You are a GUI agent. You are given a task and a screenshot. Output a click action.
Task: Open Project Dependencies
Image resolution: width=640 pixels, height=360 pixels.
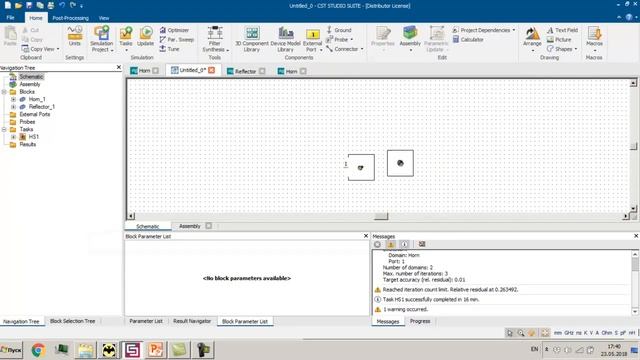click(481, 30)
